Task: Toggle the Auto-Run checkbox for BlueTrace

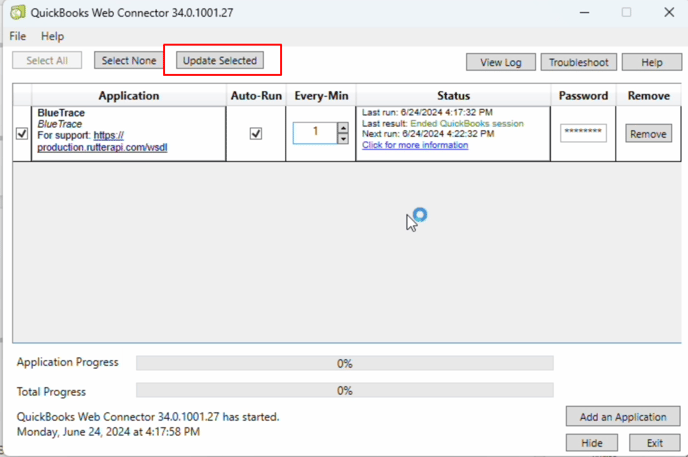Action: tap(256, 133)
